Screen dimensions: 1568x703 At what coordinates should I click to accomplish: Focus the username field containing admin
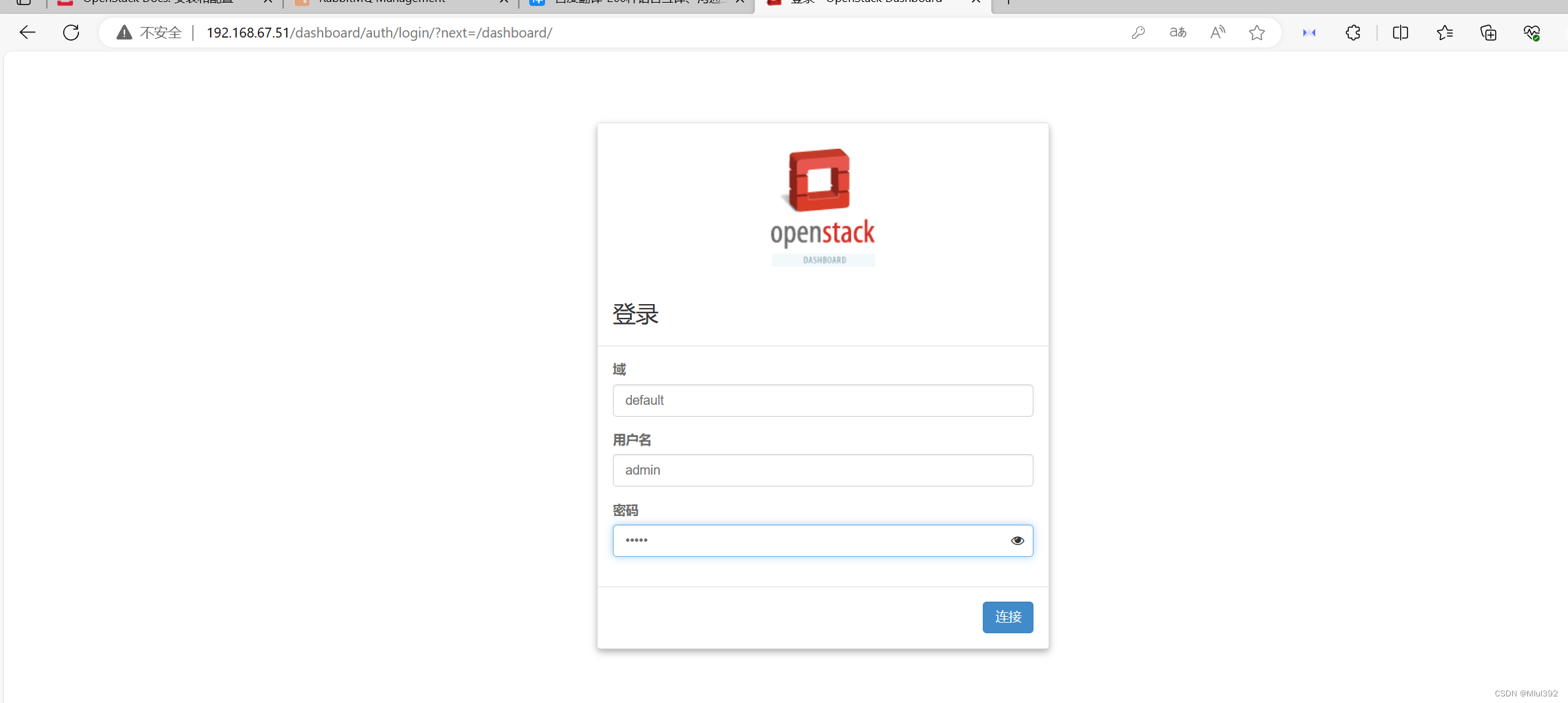pos(823,470)
